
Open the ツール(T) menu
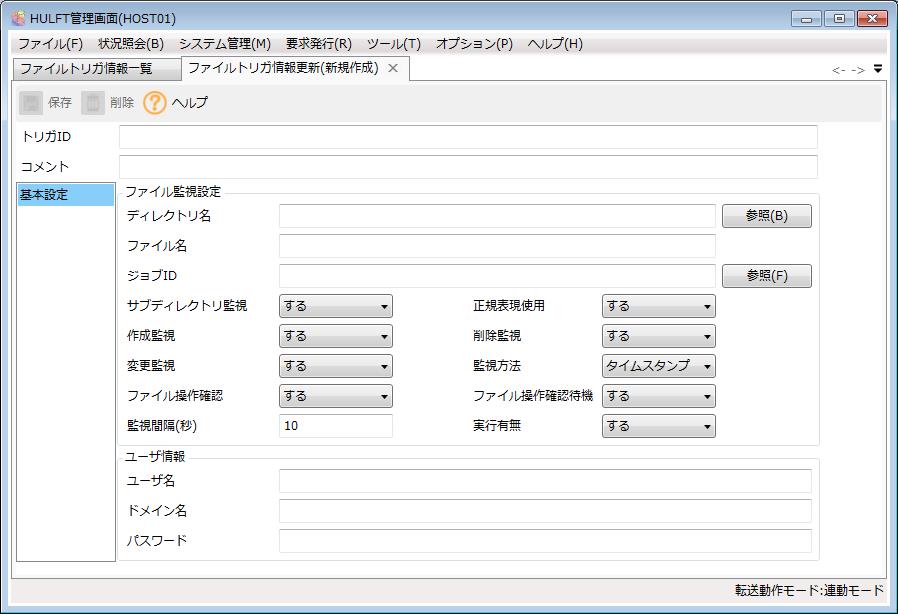(x=393, y=44)
